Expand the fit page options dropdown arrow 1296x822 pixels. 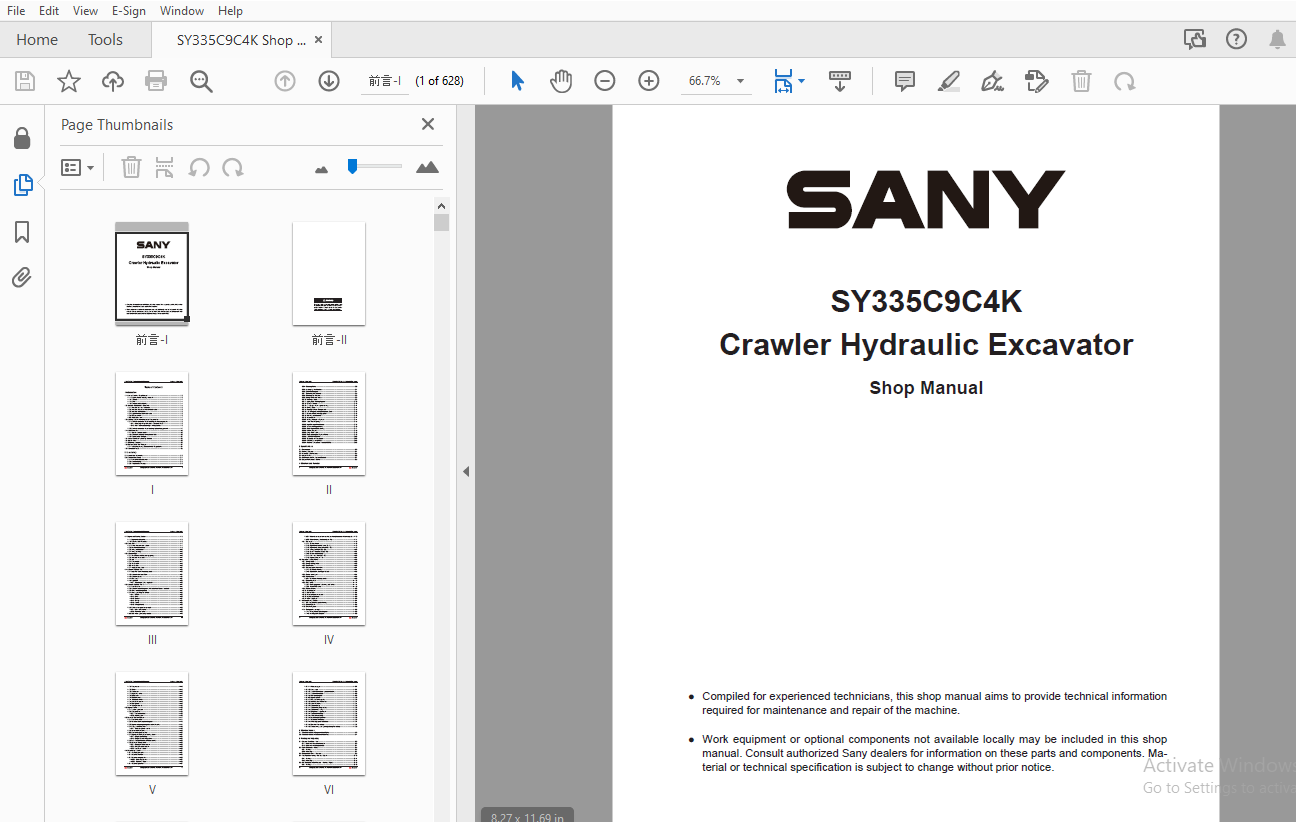point(801,82)
